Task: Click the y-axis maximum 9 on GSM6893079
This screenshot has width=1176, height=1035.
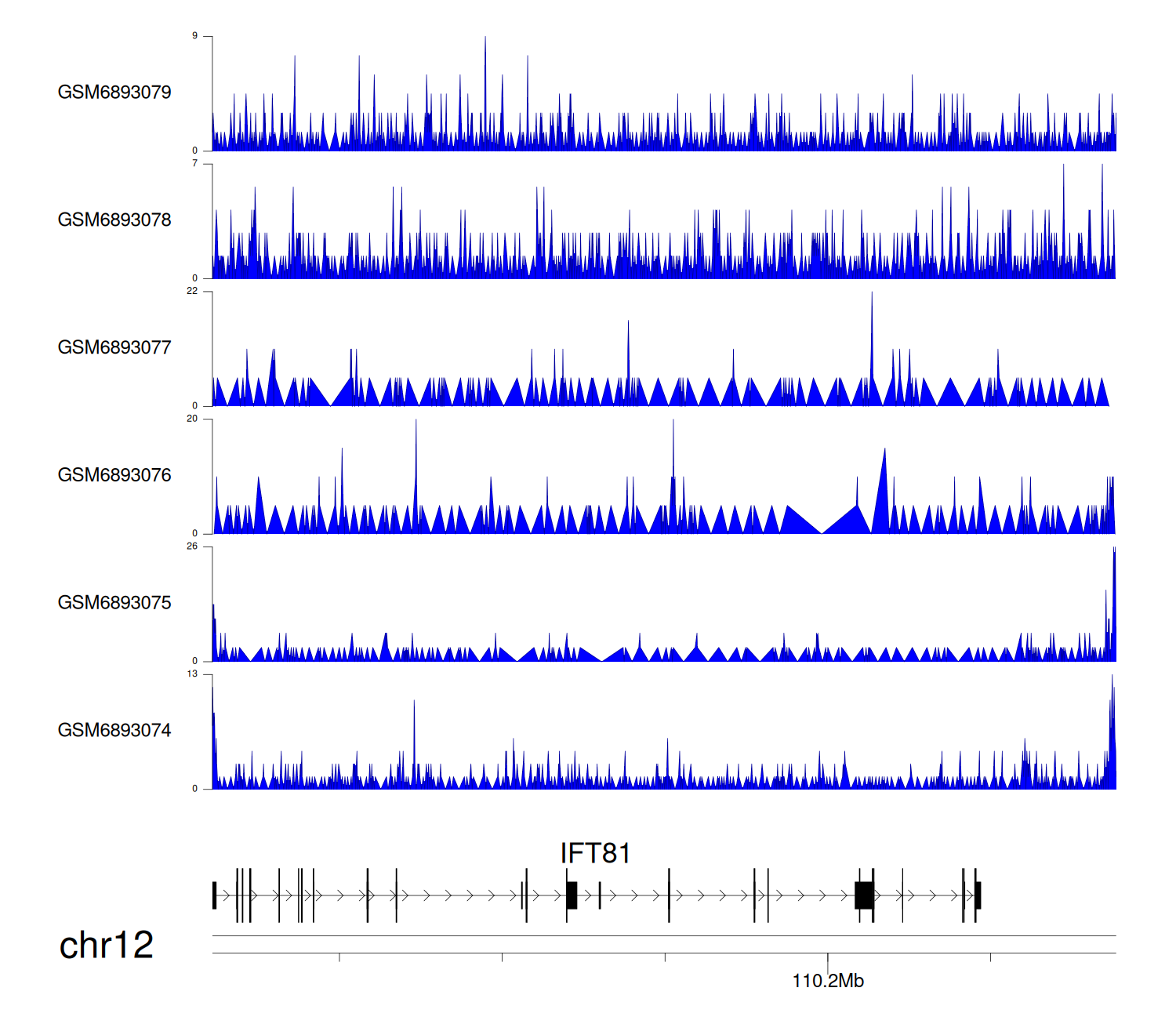Action: (195, 36)
